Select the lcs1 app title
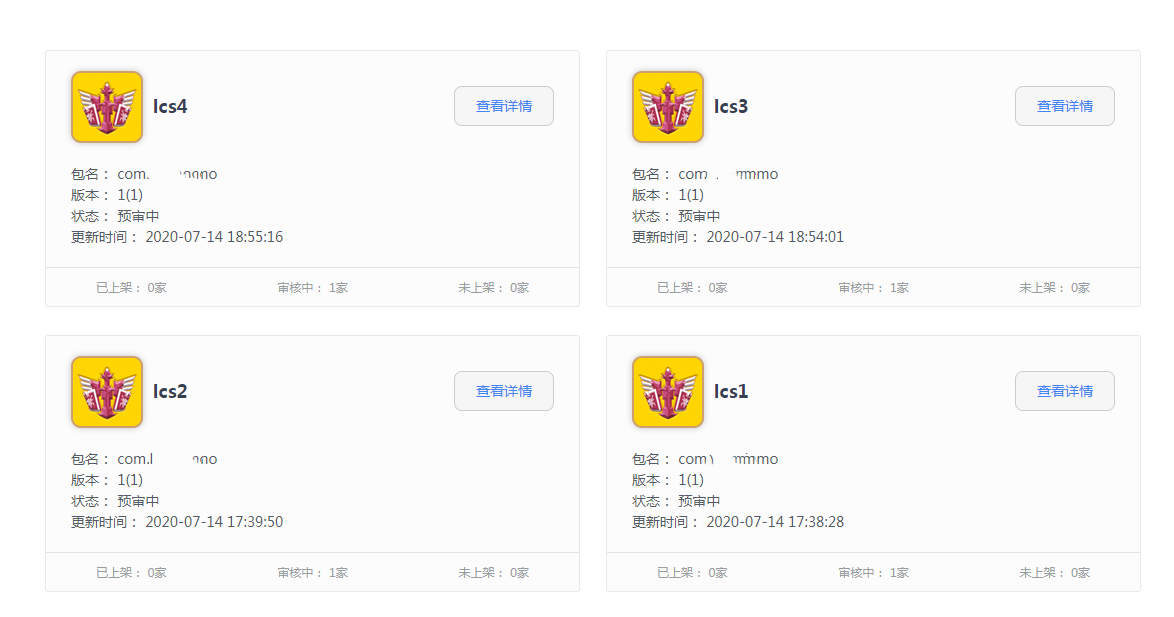The height and width of the screenshot is (617, 1174). point(731,391)
